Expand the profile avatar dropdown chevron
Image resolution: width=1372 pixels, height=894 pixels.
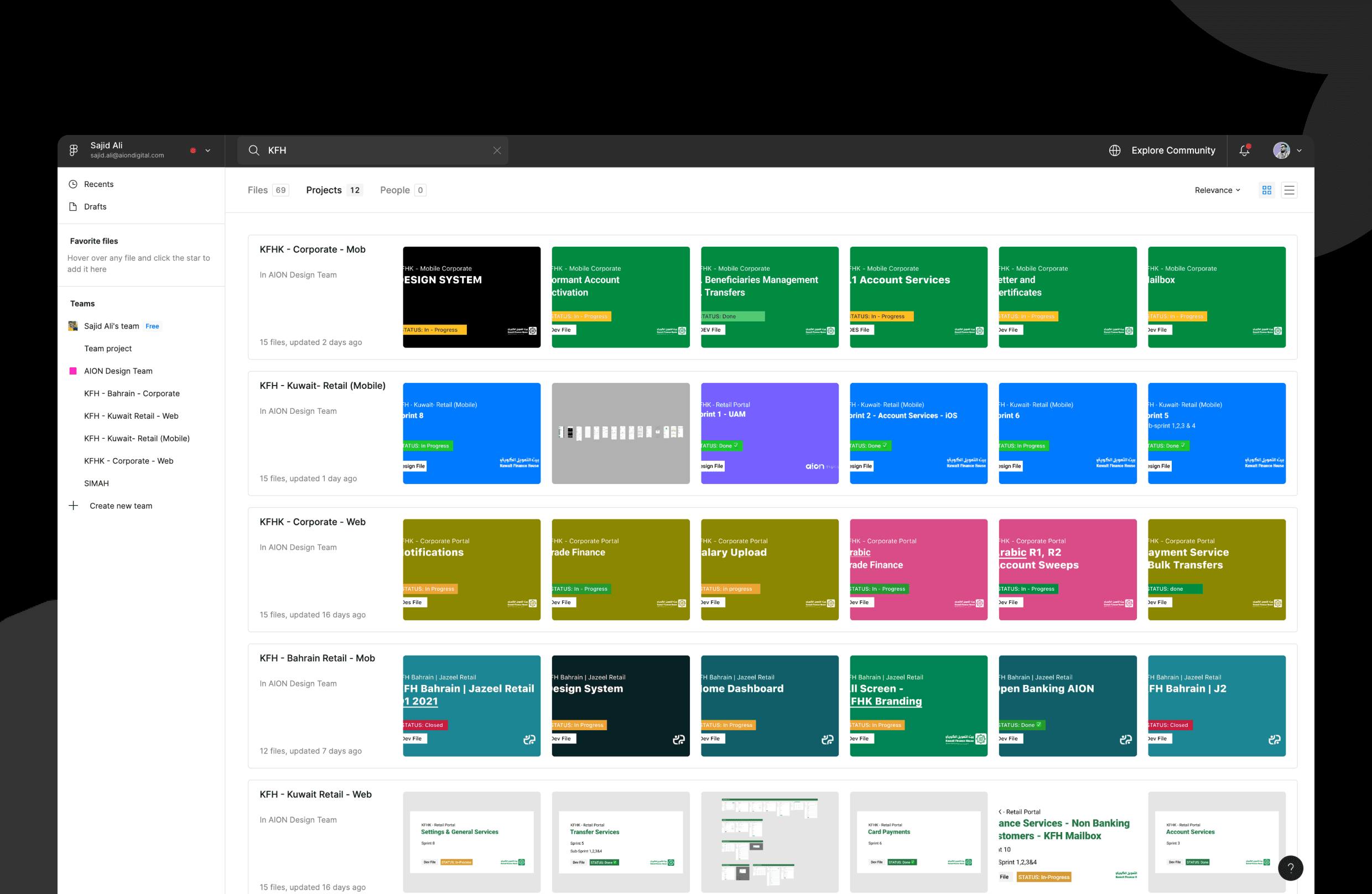pos(1299,151)
